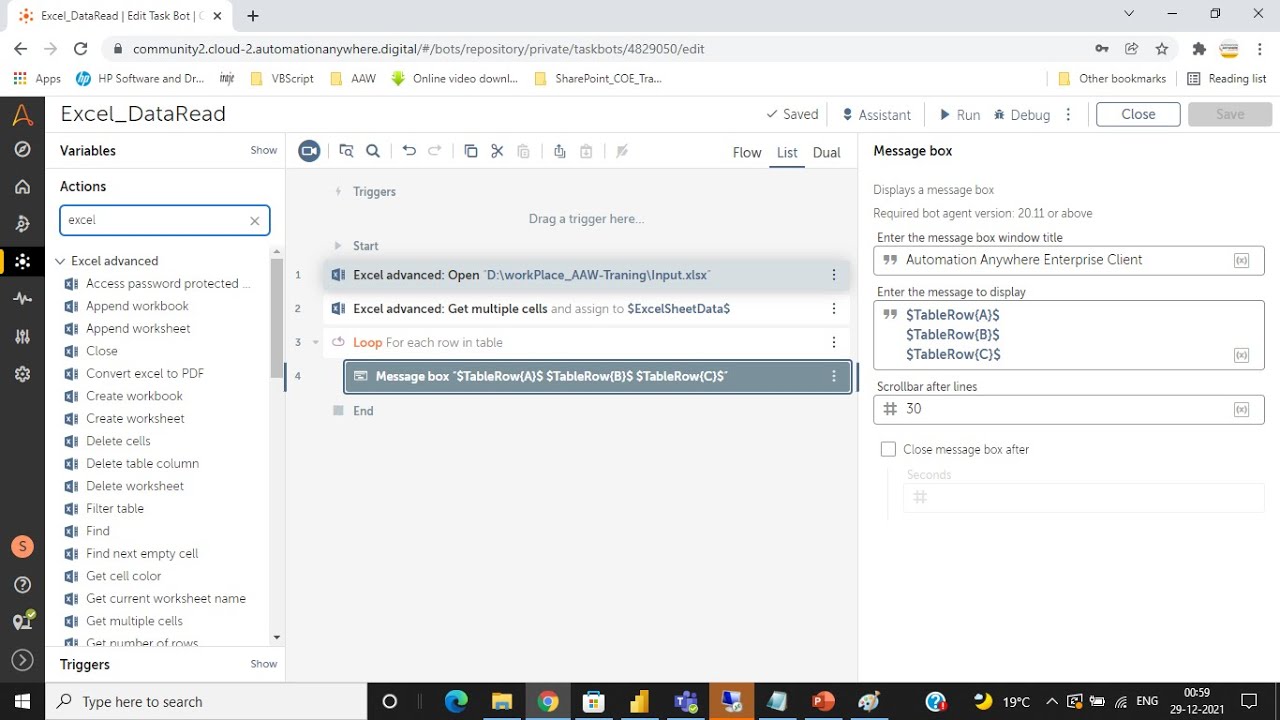This screenshot has width=1280, height=720.
Task: Open device status icon in sidebar
Action: coord(22,621)
